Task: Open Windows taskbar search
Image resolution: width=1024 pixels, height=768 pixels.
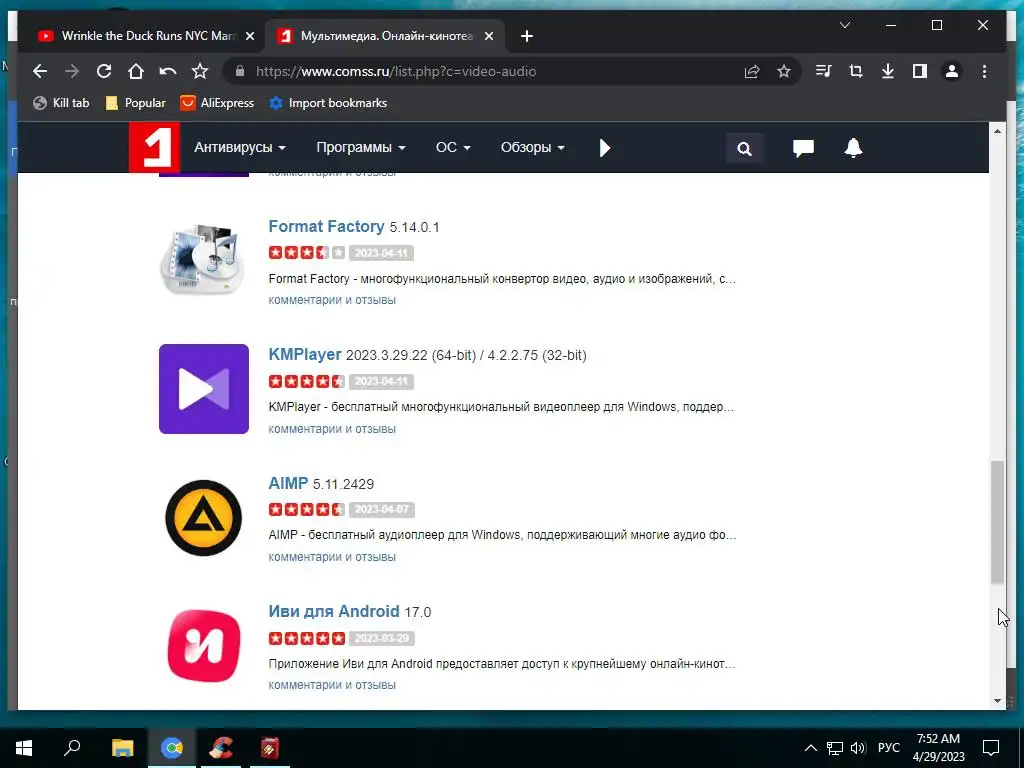Action: tap(72, 747)
